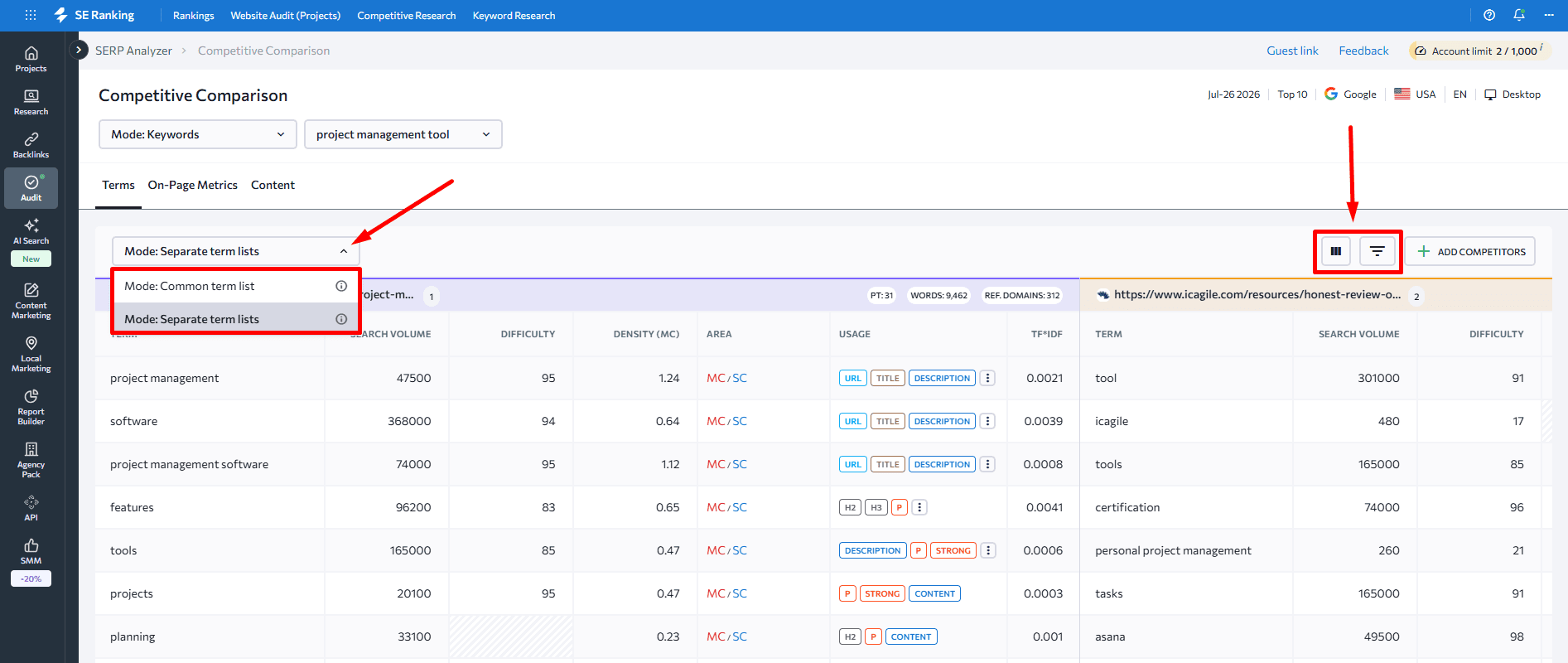Select Mode: Common term list option

click(235, 286)
